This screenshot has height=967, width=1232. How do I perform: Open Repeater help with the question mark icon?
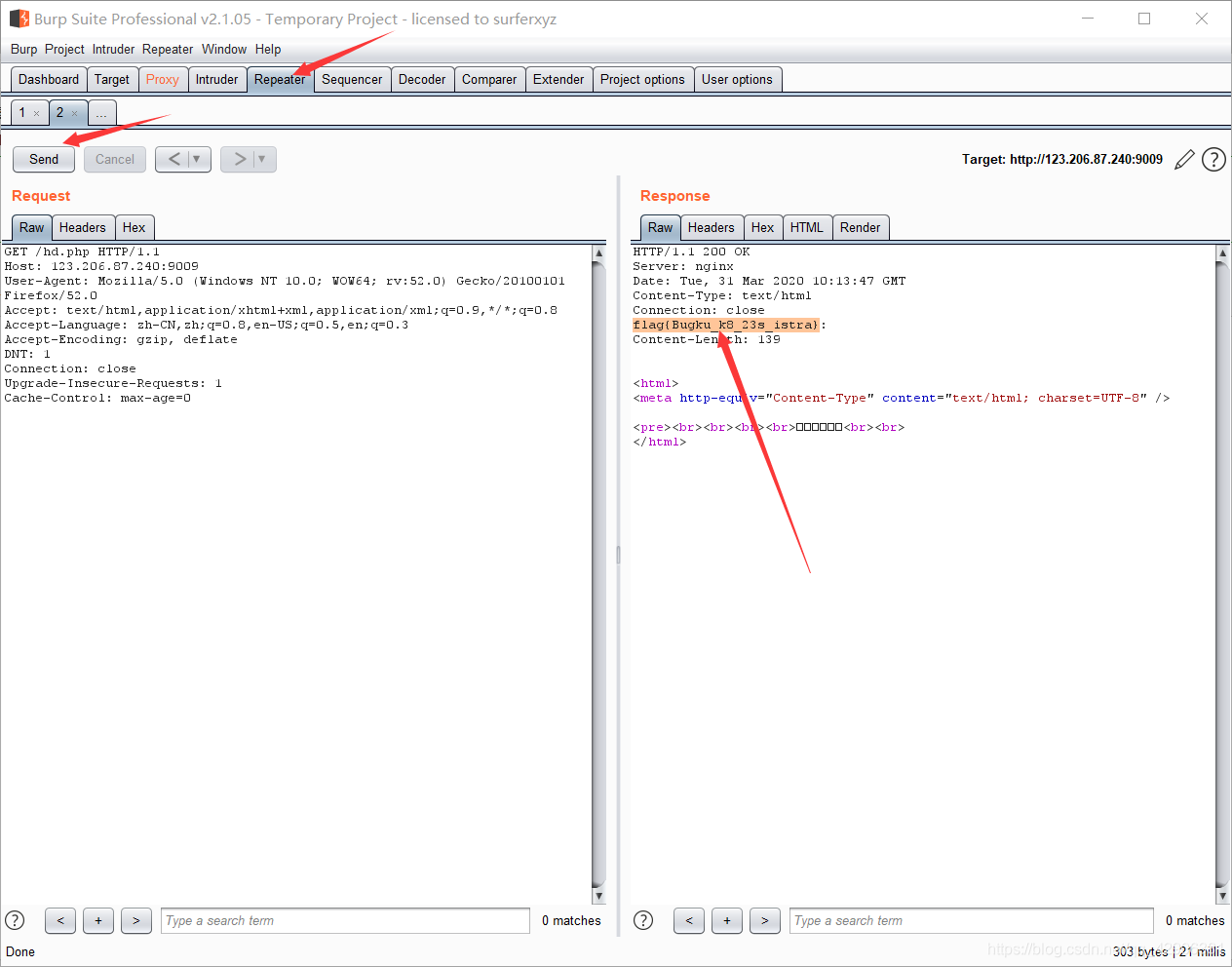coord(1213,159)
